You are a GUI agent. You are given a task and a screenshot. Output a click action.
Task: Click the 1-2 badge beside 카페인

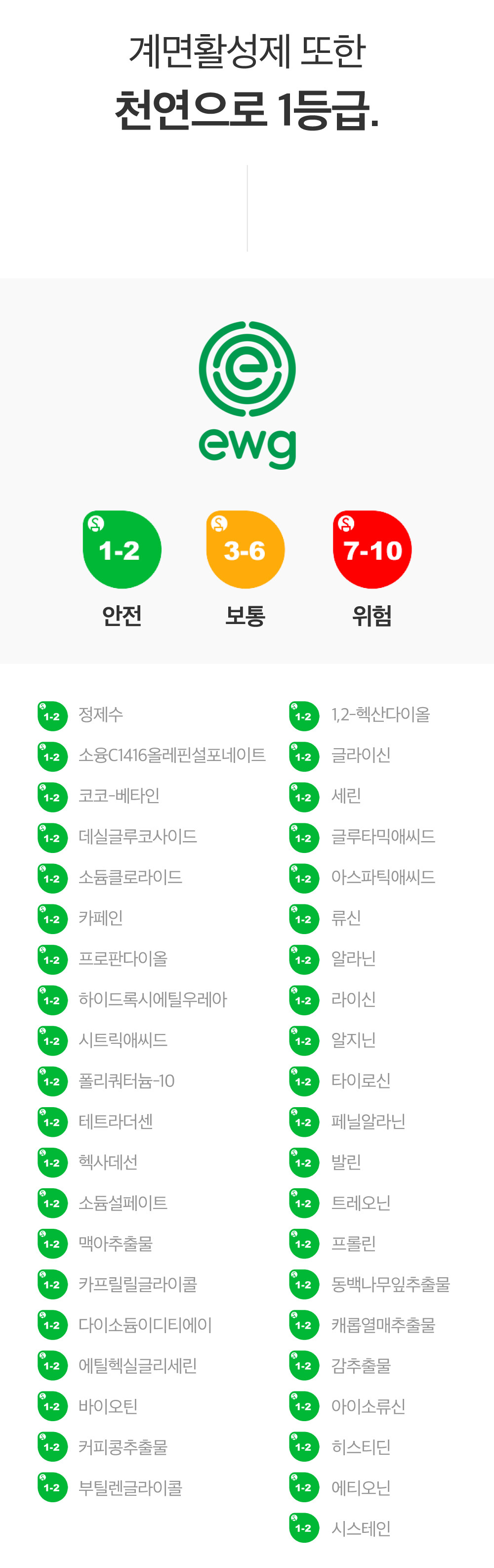(x=52, y=919)
